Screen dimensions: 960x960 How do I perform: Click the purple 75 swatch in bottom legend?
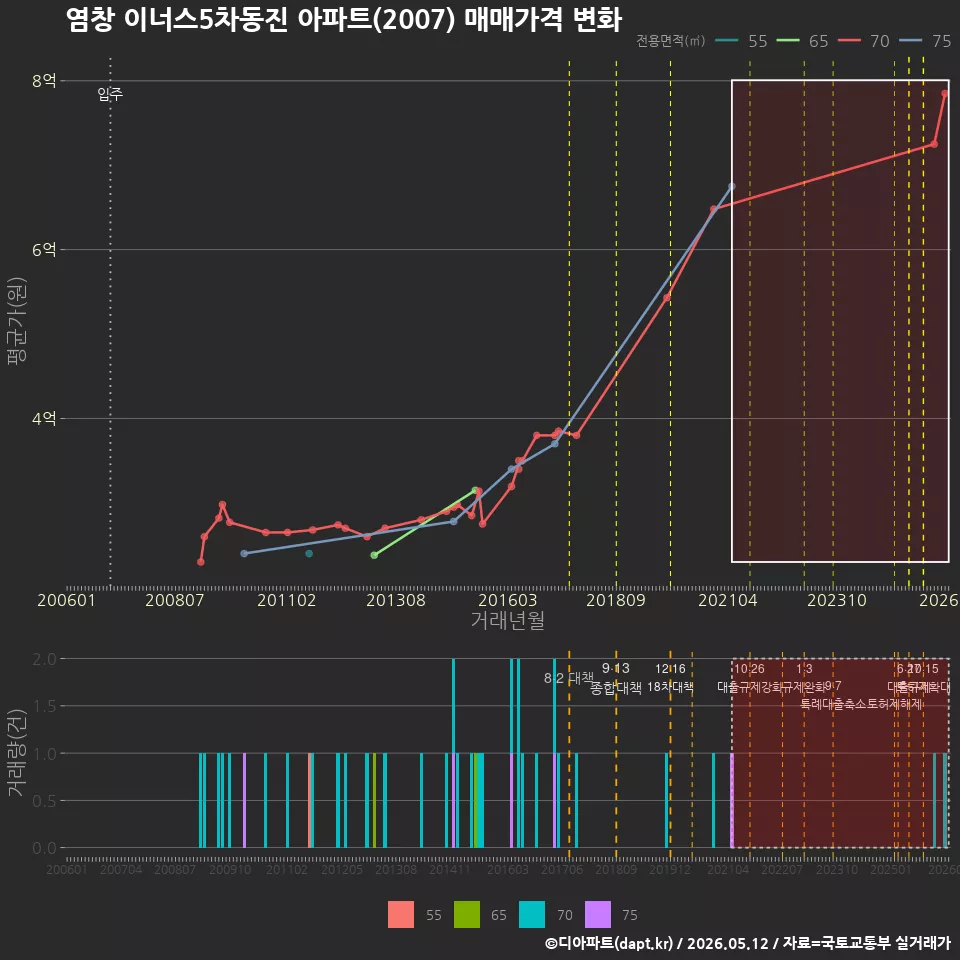click(598, 915)
